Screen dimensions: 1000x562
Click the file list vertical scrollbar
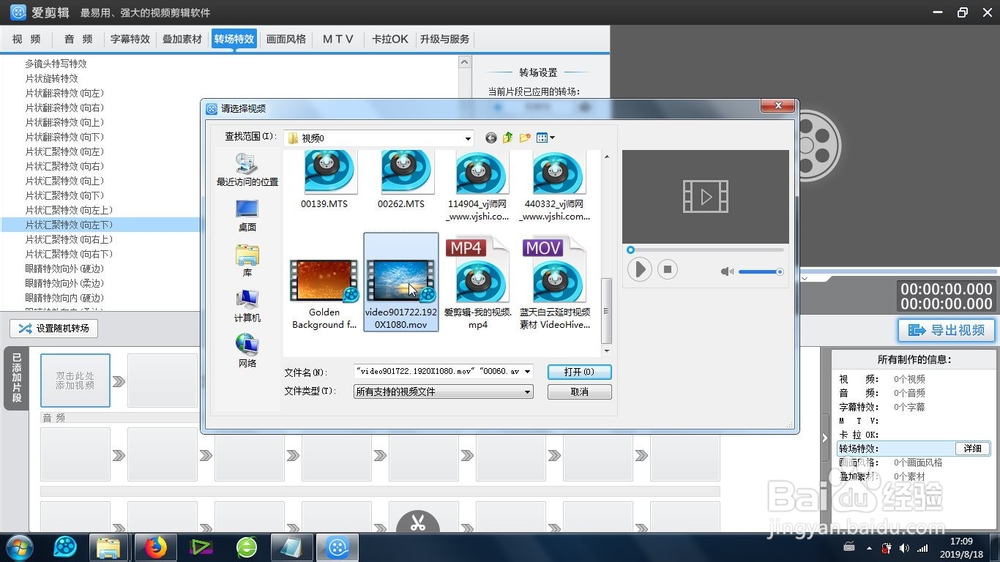click(606, 311)
